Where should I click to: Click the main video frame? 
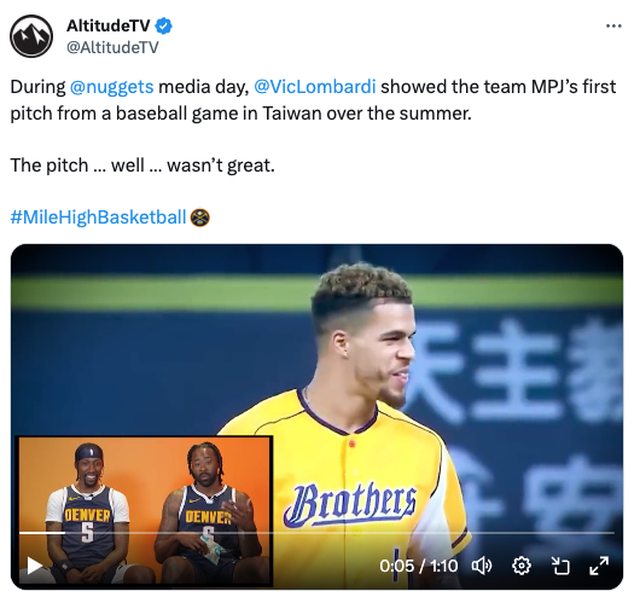[x=317, y=416]
